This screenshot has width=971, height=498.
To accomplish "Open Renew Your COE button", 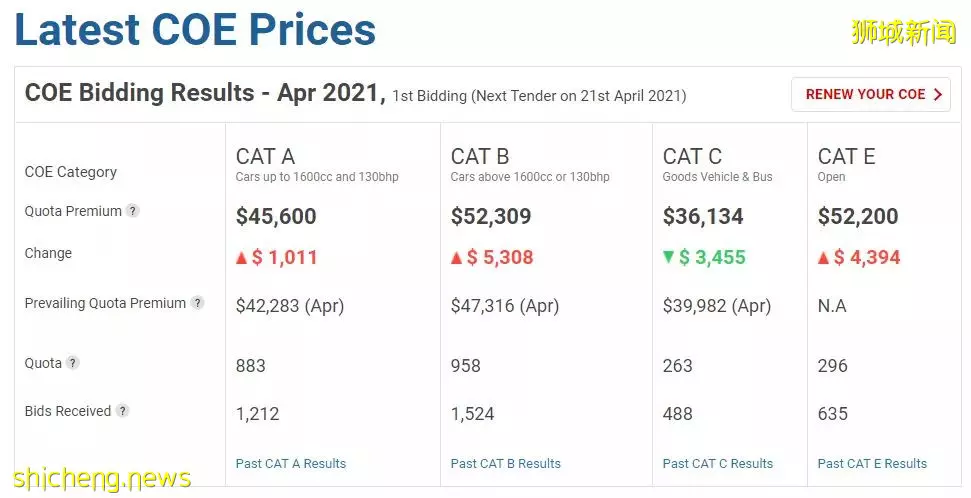I will (871, 94).
